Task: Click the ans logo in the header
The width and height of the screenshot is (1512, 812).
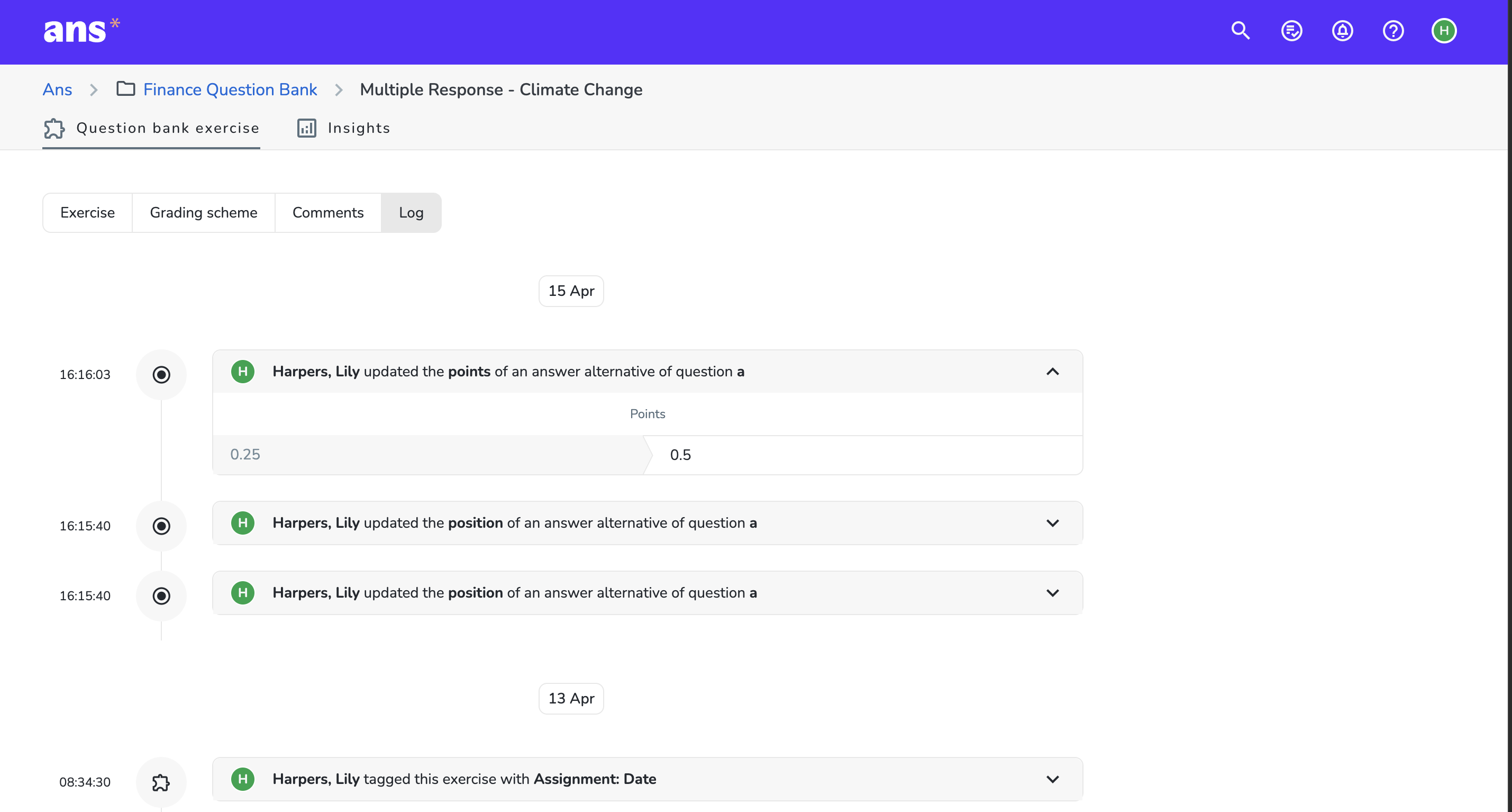Action: coord(81,31)
